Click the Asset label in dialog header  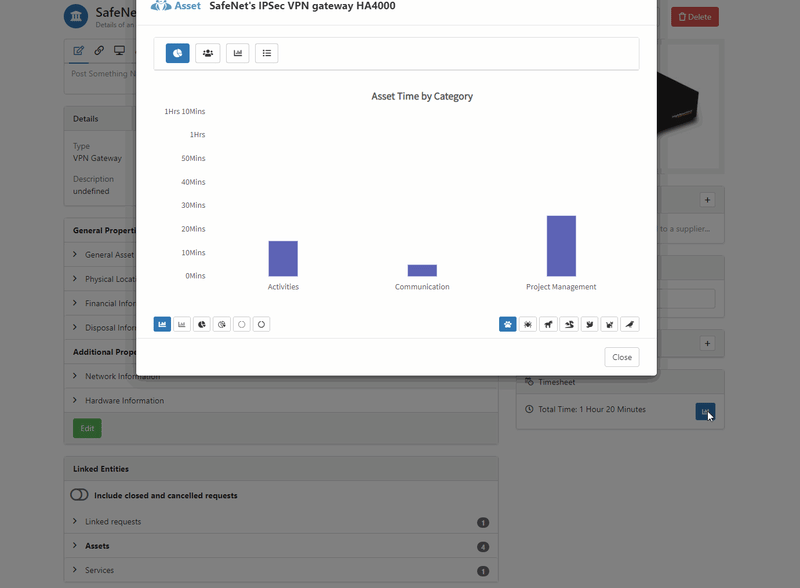coord(187,6)
